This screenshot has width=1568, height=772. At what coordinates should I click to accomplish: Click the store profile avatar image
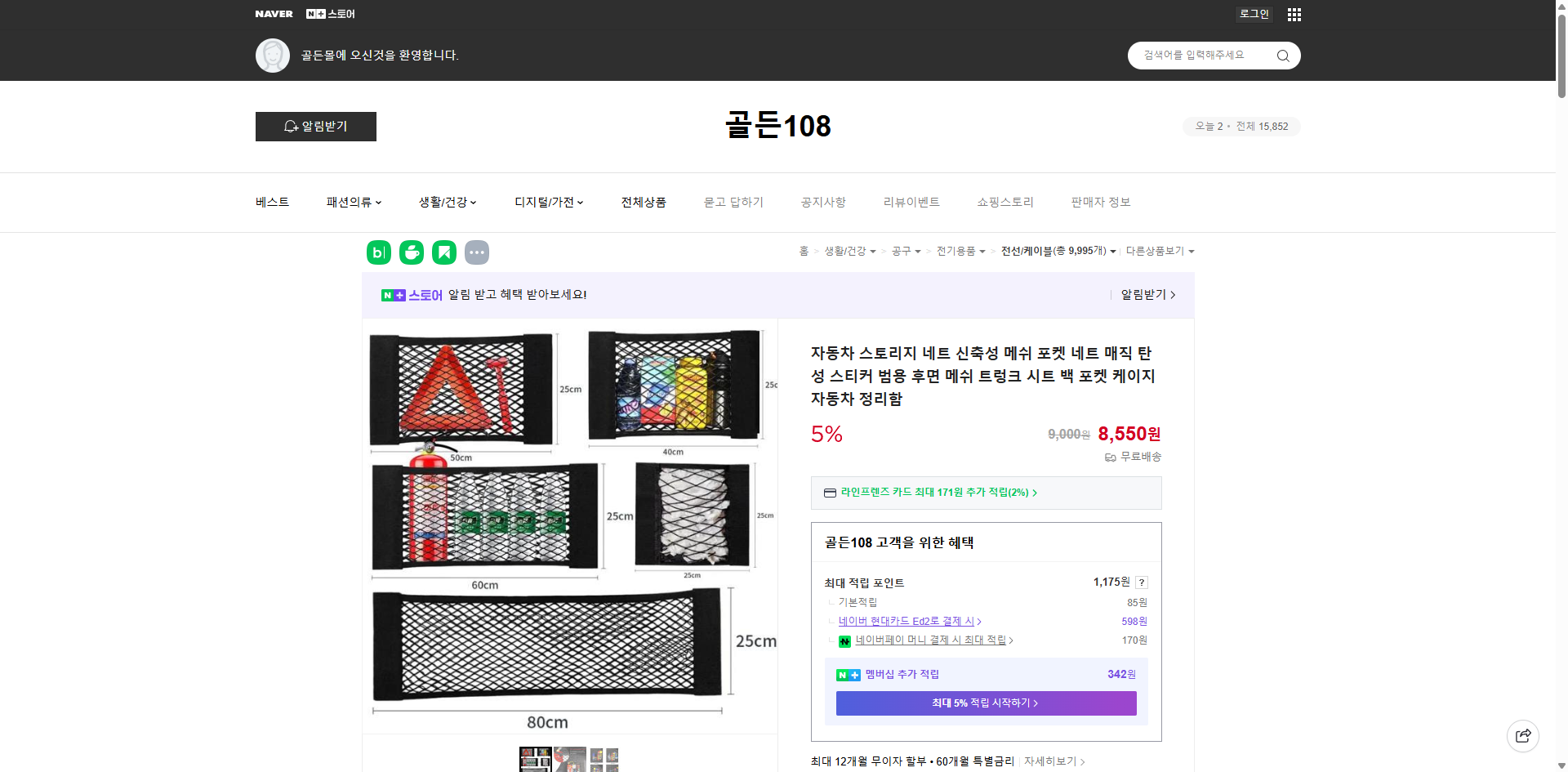[273, 55]
